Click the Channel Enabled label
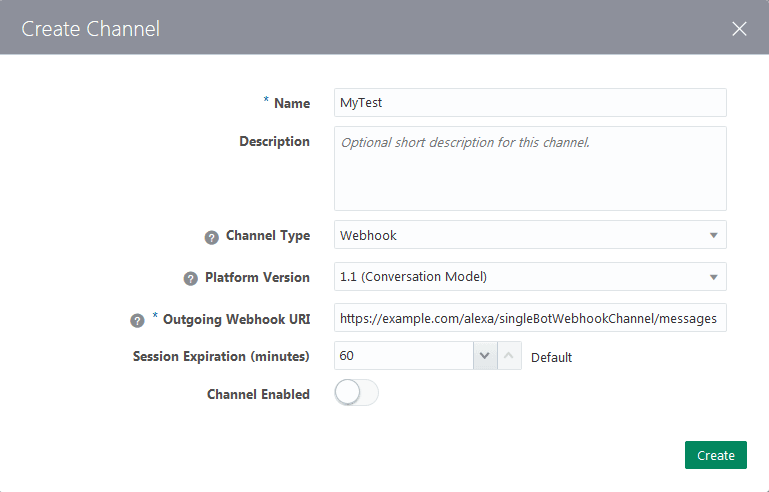Image resolution: width=769 pixels, height=492 pixels. (x=258, y=394)
